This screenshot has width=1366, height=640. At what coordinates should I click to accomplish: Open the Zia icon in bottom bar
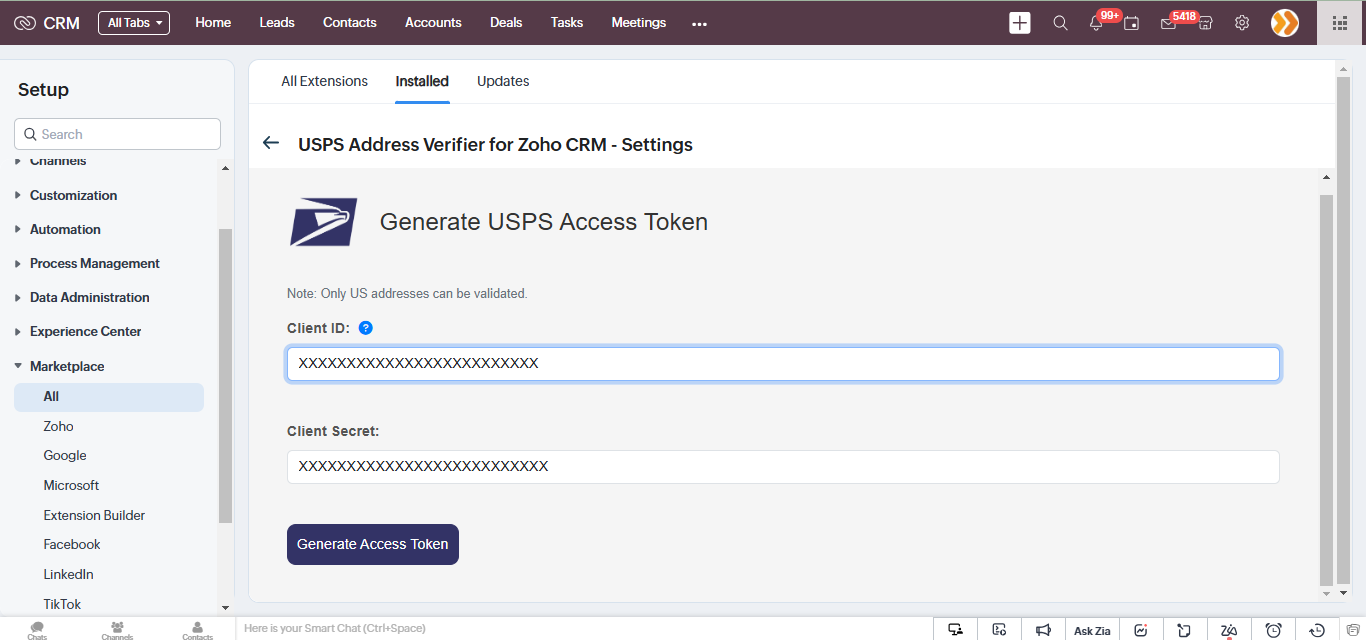pyautogui.click(x=1229, y=630)
